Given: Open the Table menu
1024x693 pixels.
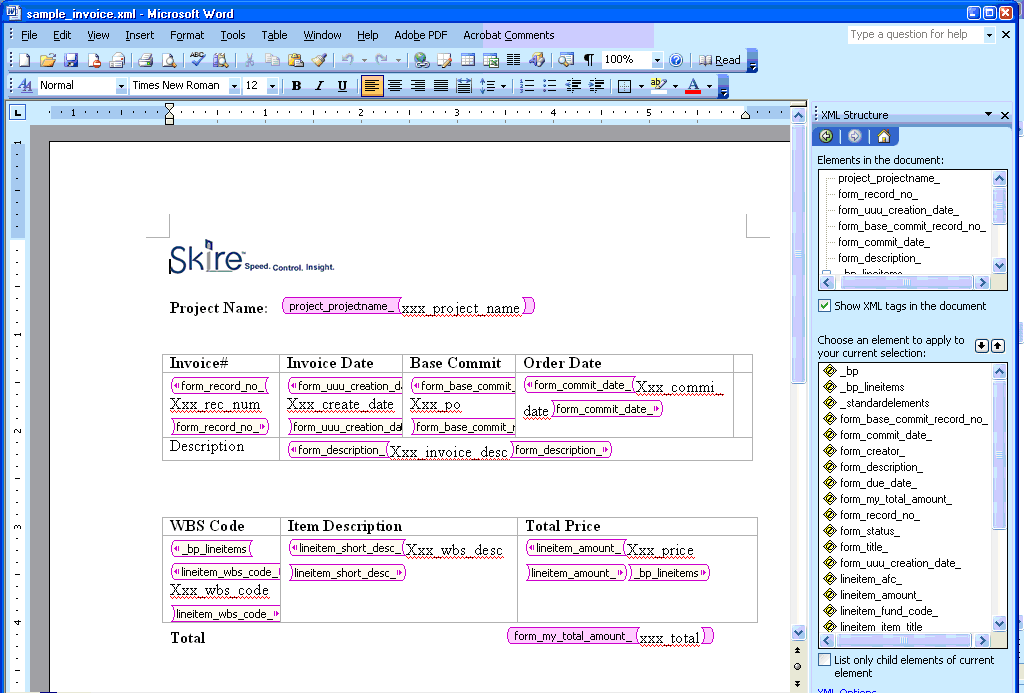Looking at the screenshot, I should point(274,35).
